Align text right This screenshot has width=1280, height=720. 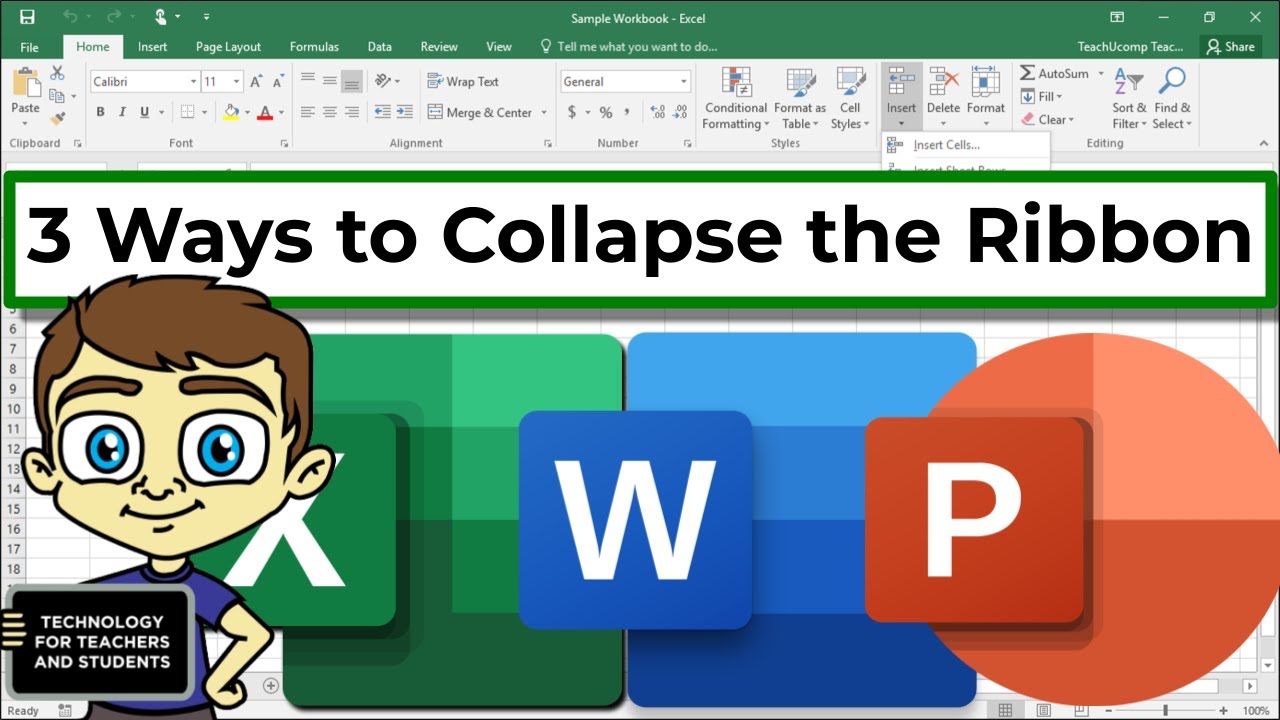coord(351,113)
